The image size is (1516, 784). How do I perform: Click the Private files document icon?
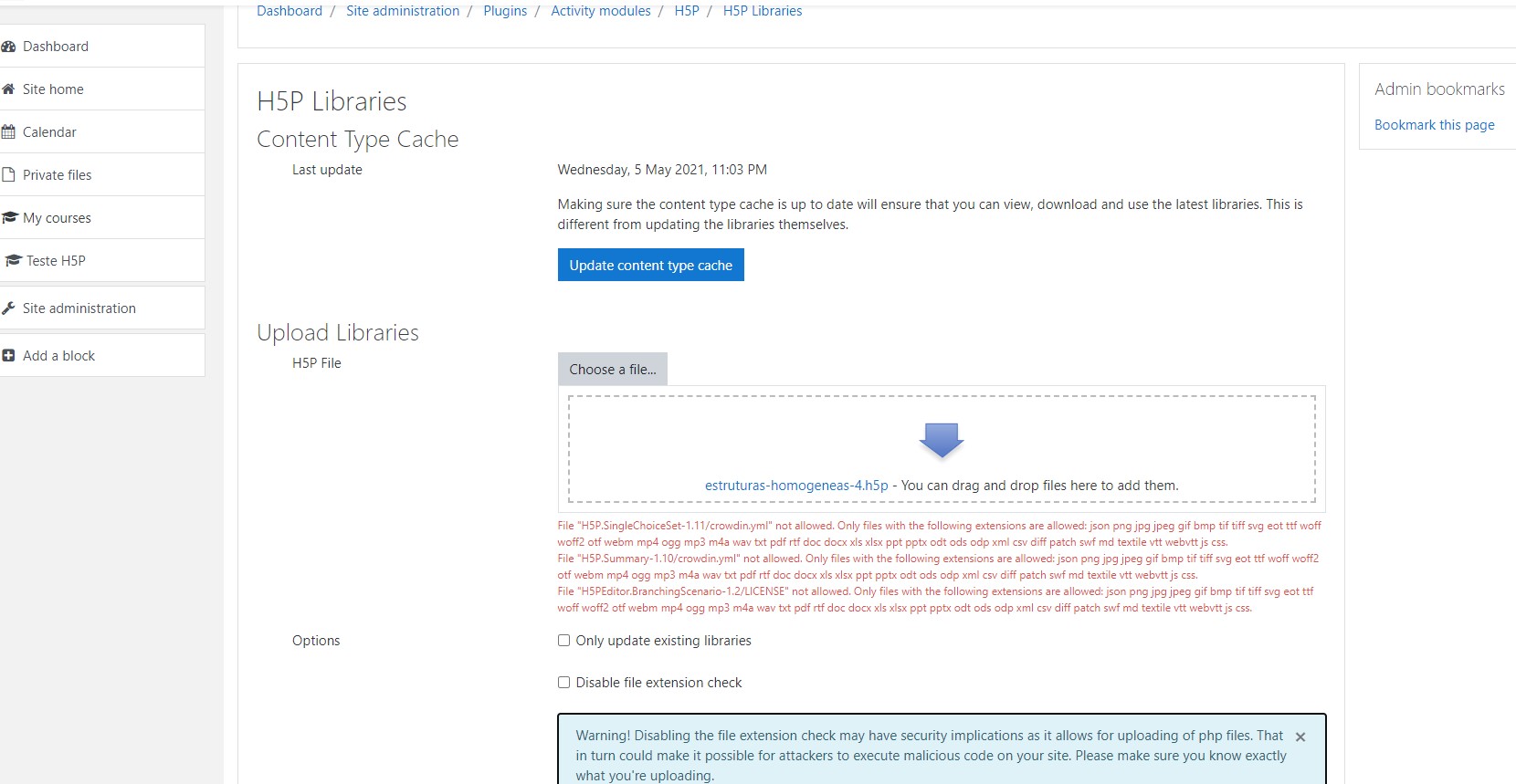[x=8, y=175]
